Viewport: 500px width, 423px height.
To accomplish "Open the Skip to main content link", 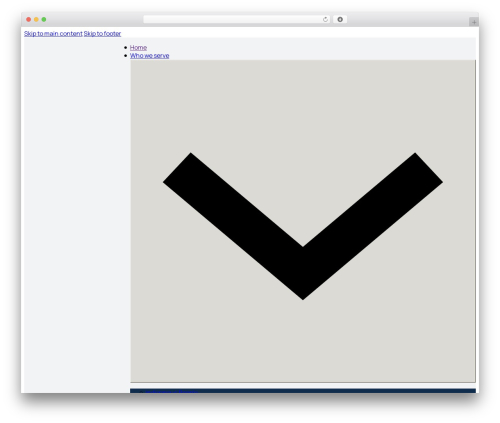I will click(x=53, y=34).
